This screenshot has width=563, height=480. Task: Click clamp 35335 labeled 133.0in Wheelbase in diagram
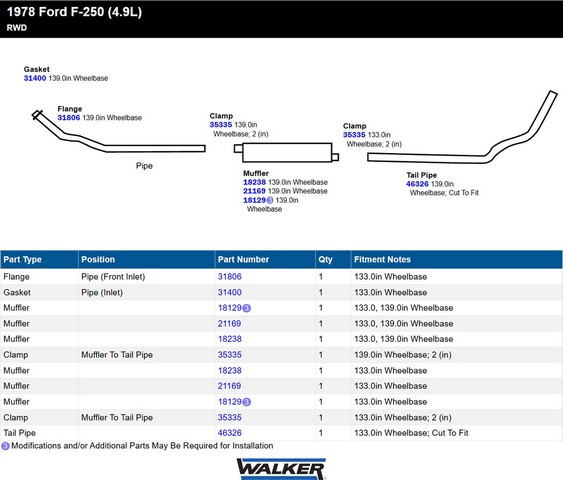click(354, 135)
